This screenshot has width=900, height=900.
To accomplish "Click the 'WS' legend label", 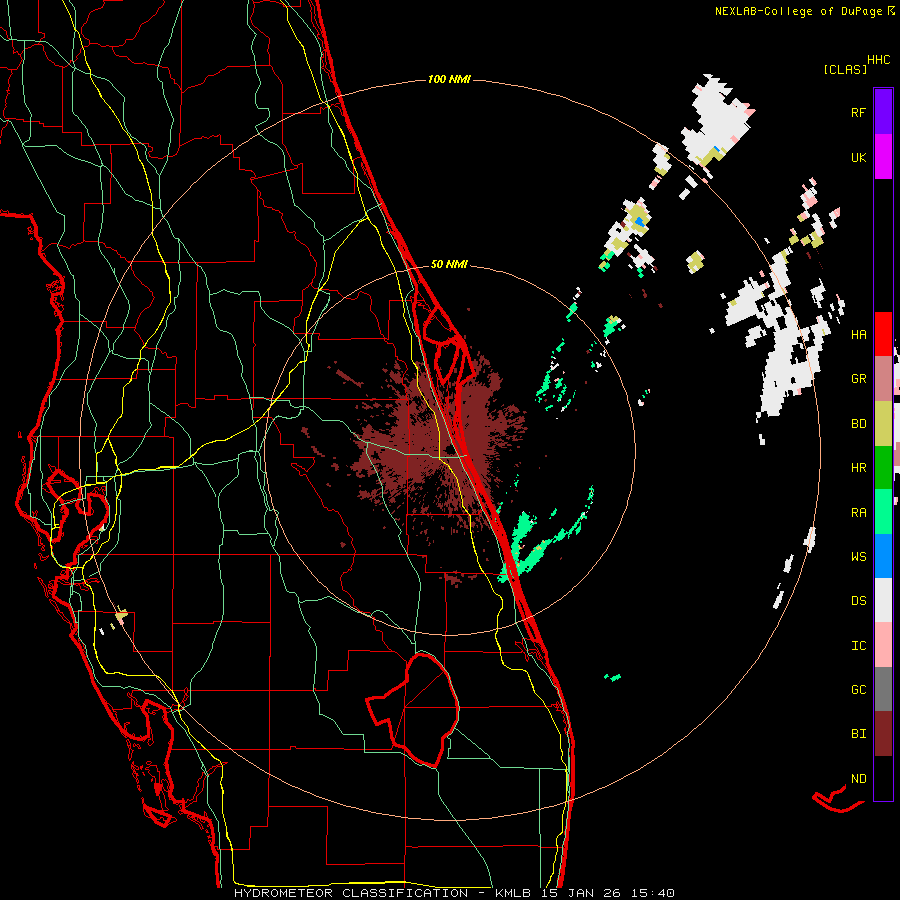I will 858,557.
